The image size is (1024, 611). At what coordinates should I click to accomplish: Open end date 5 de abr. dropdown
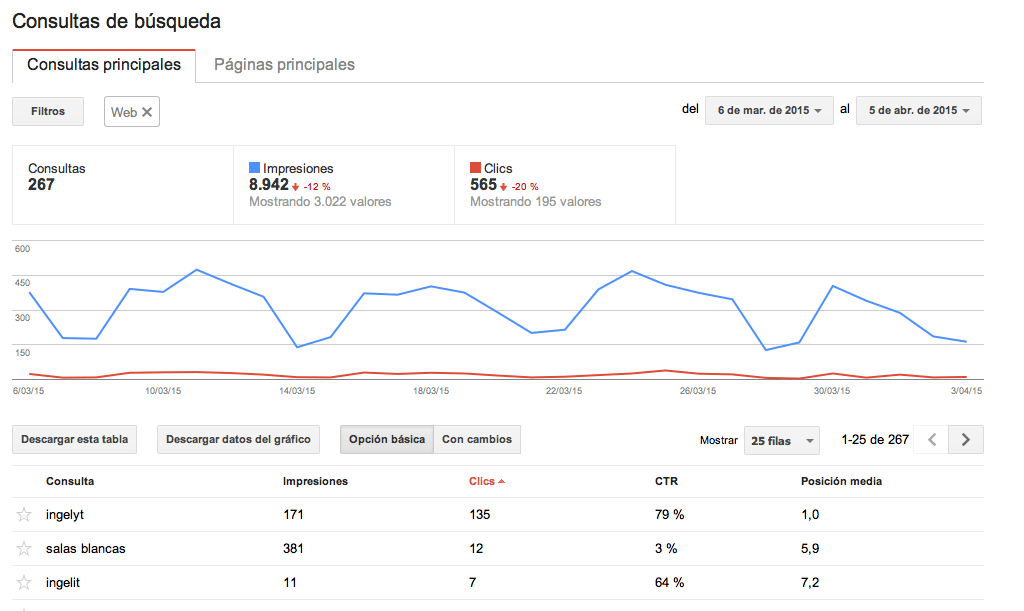click(x=919, y=110)
